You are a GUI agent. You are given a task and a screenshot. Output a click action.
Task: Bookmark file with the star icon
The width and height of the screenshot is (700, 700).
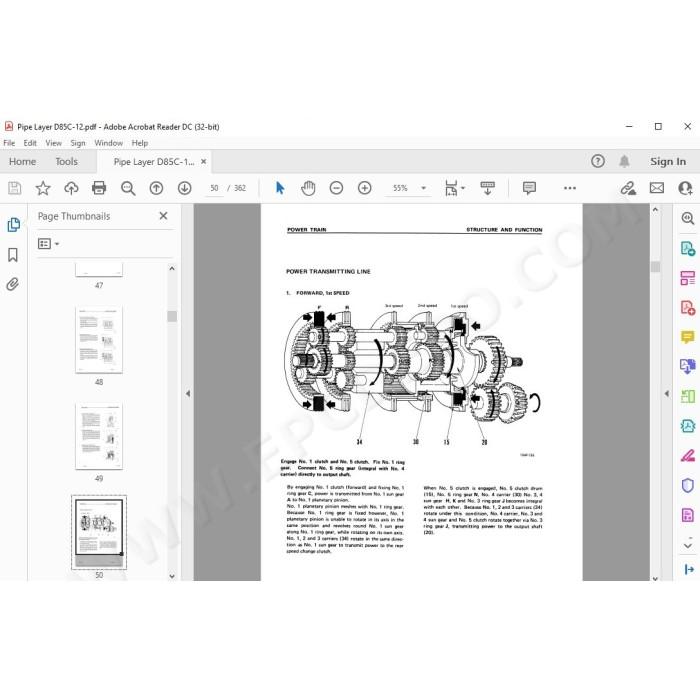43,188
